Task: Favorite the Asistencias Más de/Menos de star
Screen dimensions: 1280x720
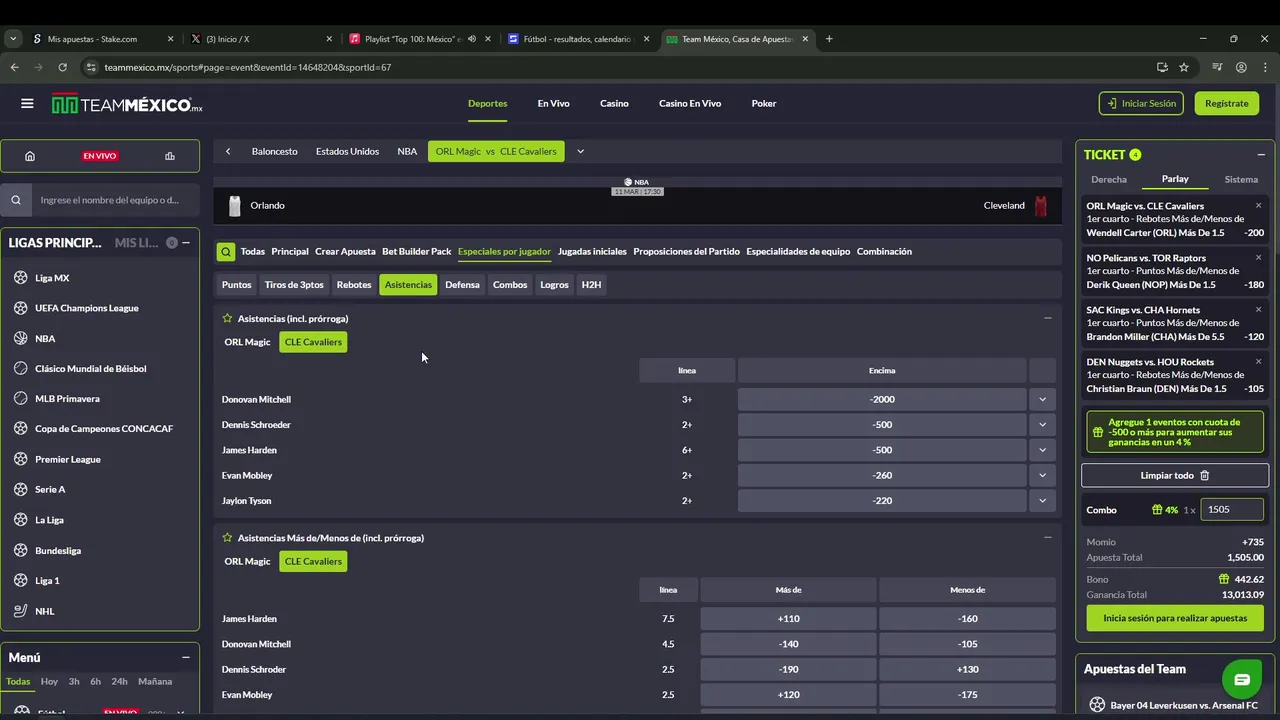Action: 228,538
